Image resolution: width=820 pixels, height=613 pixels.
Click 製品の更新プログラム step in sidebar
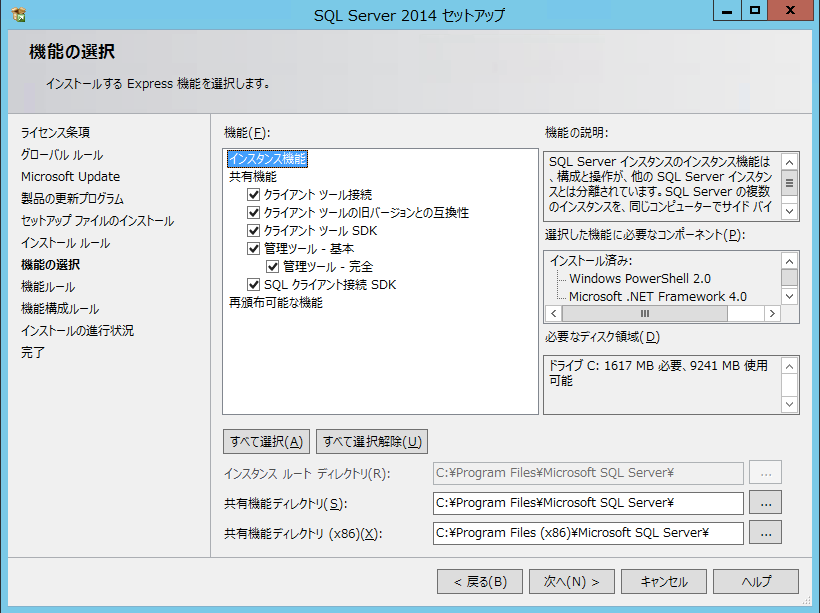coord(72,199)
